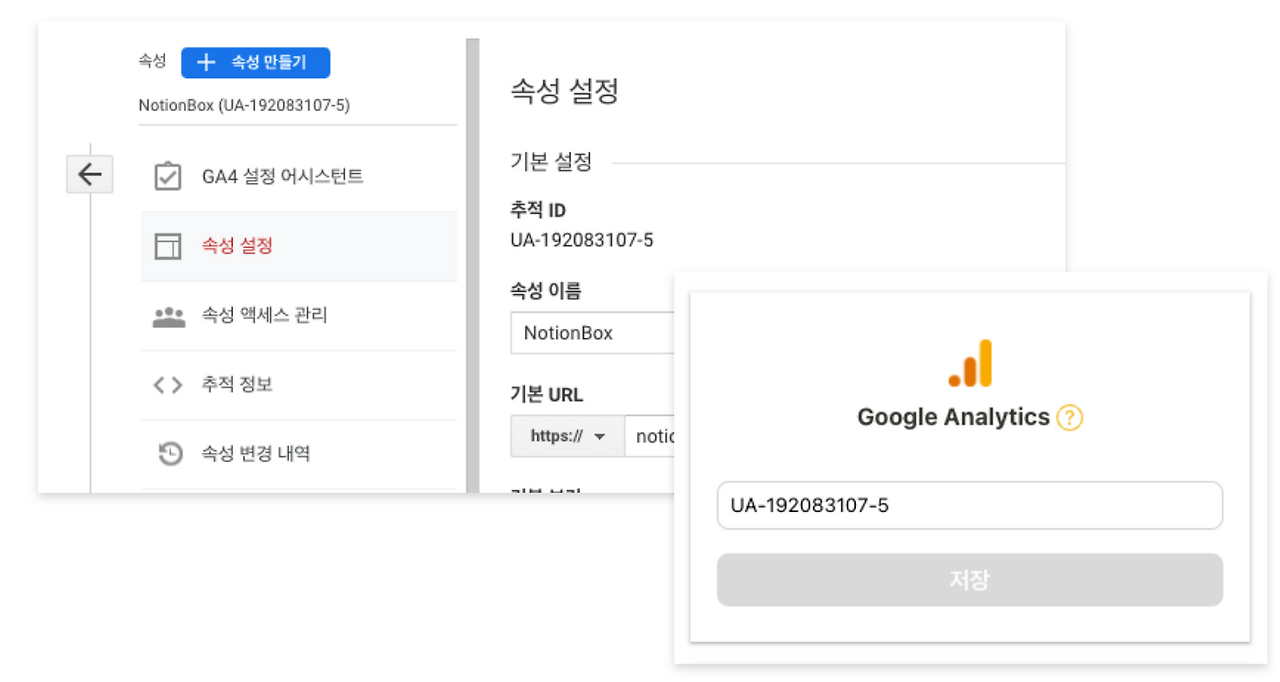This screenshot has height=682, width=1280.
Task: Click the UA-192083107-5 value under 추적 ID
Action: tap(582, 240)
